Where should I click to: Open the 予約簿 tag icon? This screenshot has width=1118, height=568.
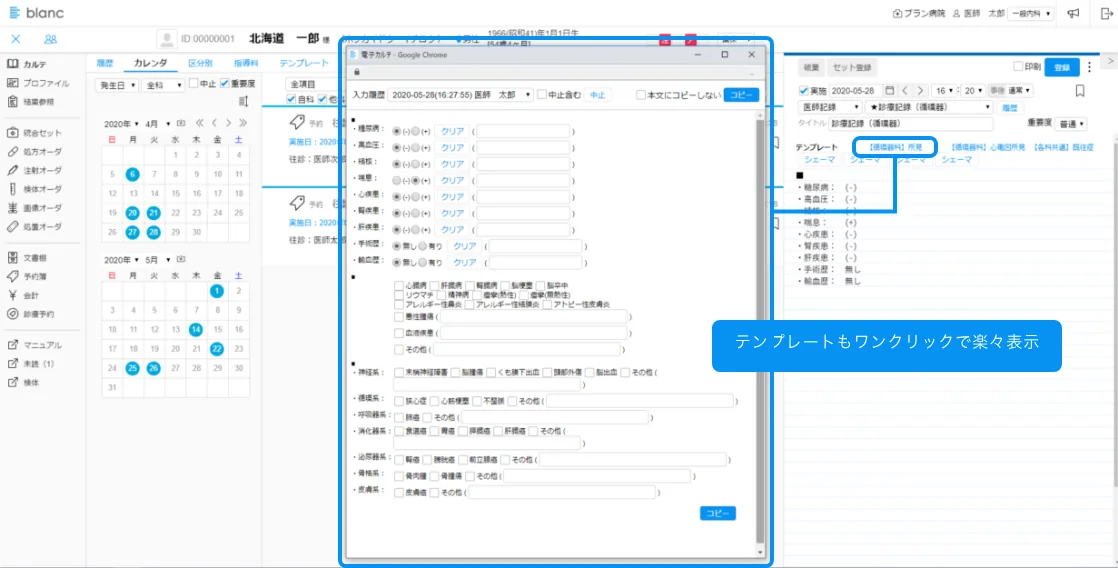coord(12,276)
